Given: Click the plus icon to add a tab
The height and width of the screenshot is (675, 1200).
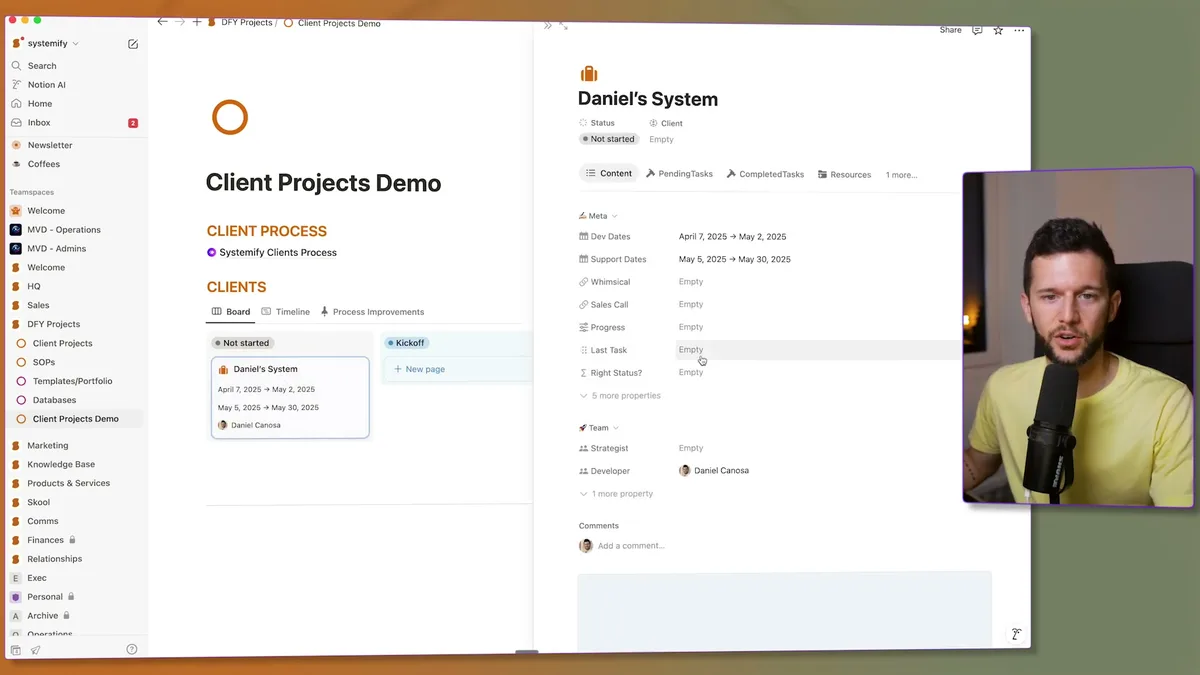Looking at the screenshot, I should pos(196,20).
